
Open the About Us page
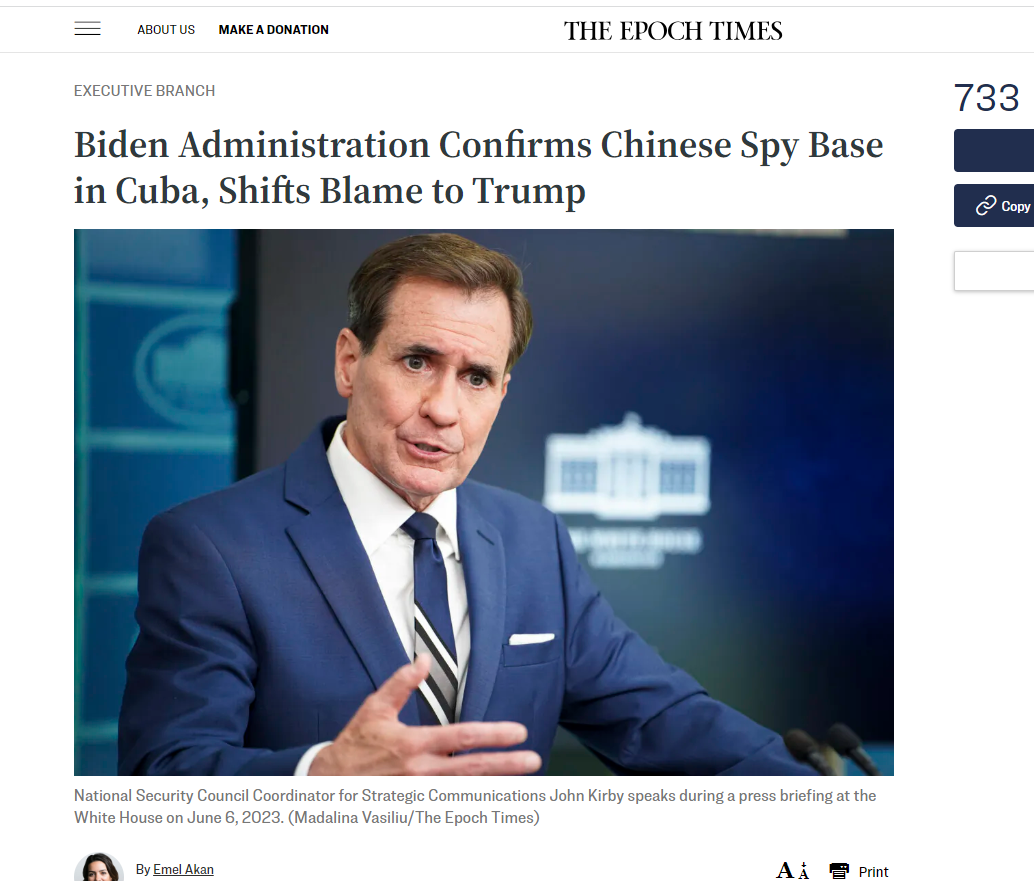point(166,30)
